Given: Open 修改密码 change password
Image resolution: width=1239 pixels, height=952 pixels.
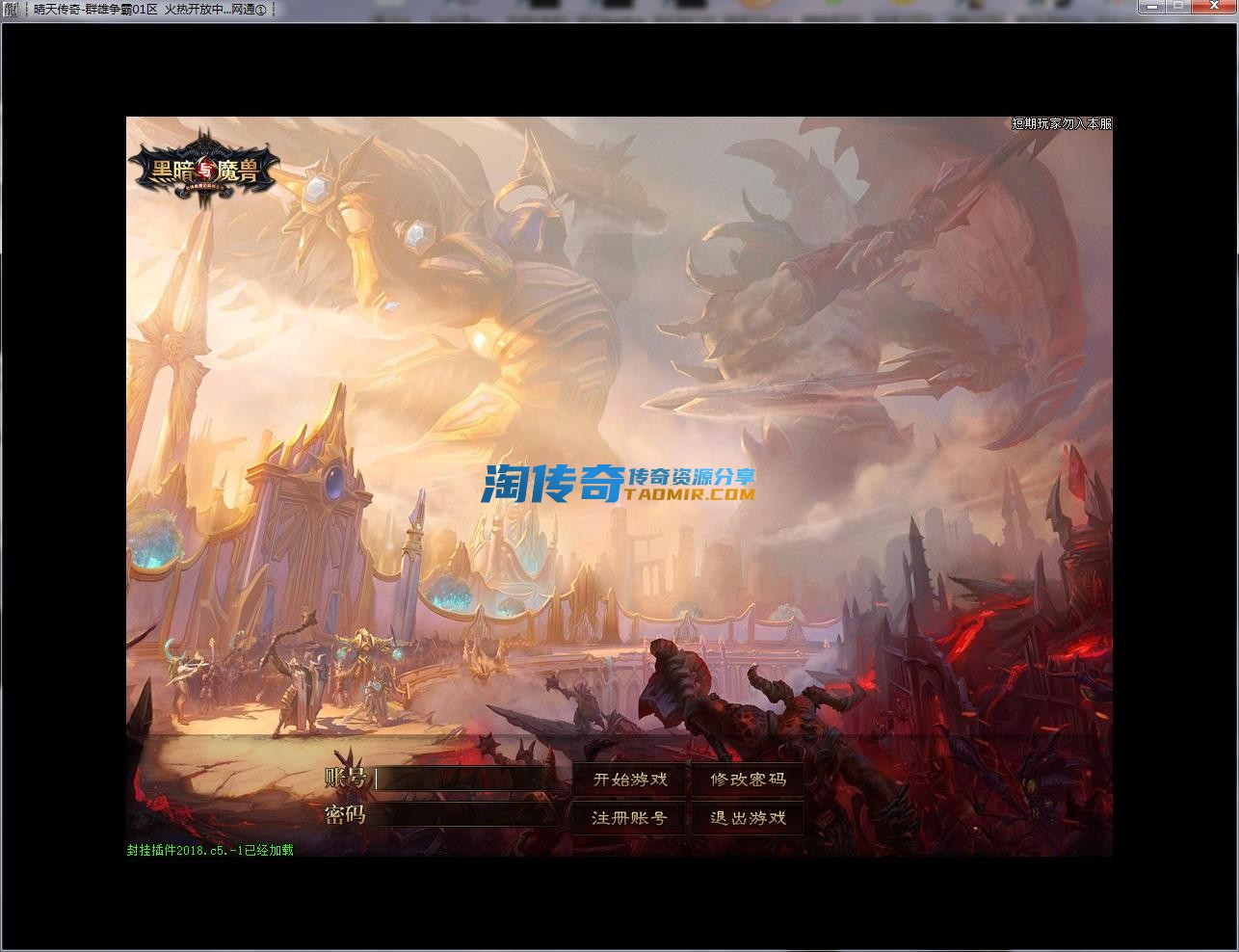Looking at the screenshot, I should point(748,780).
